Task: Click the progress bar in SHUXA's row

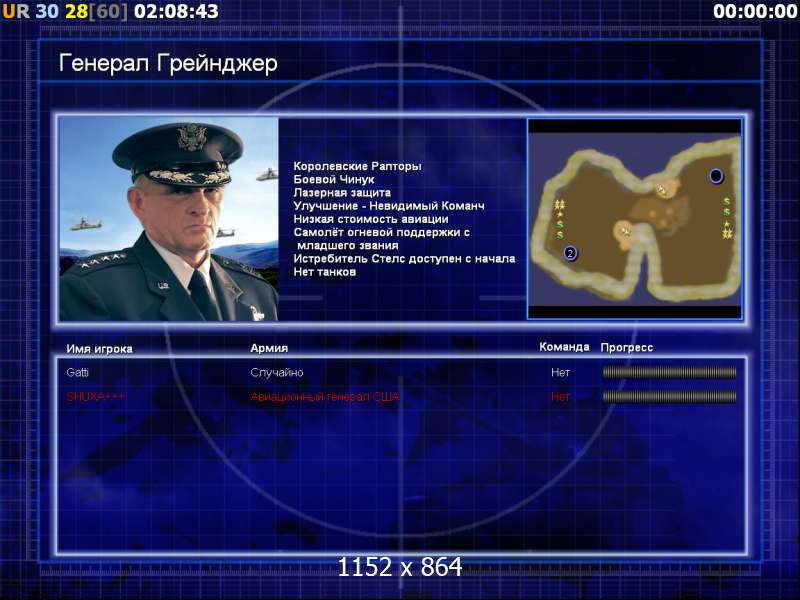Action: click(669, 396)
